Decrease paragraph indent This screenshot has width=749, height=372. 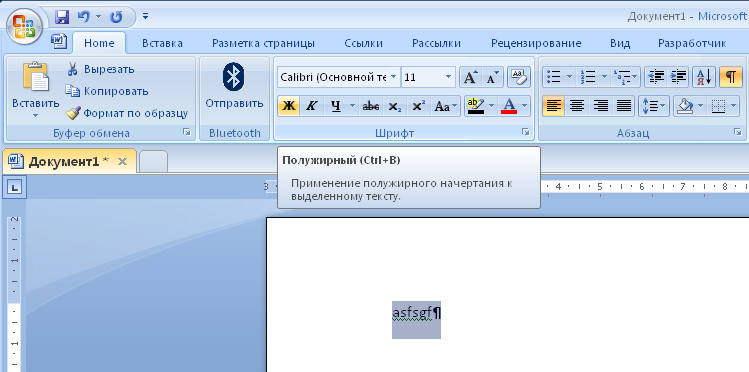pyautogui.click(x=655, y=77)
